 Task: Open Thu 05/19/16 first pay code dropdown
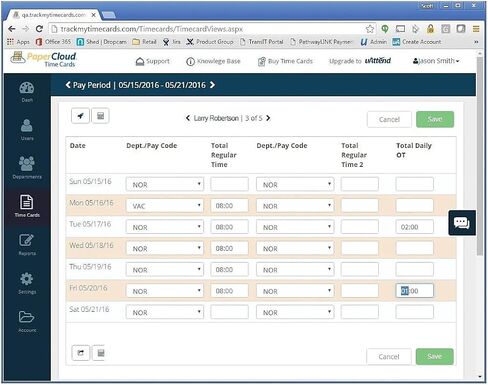click(x=165, y=270)
